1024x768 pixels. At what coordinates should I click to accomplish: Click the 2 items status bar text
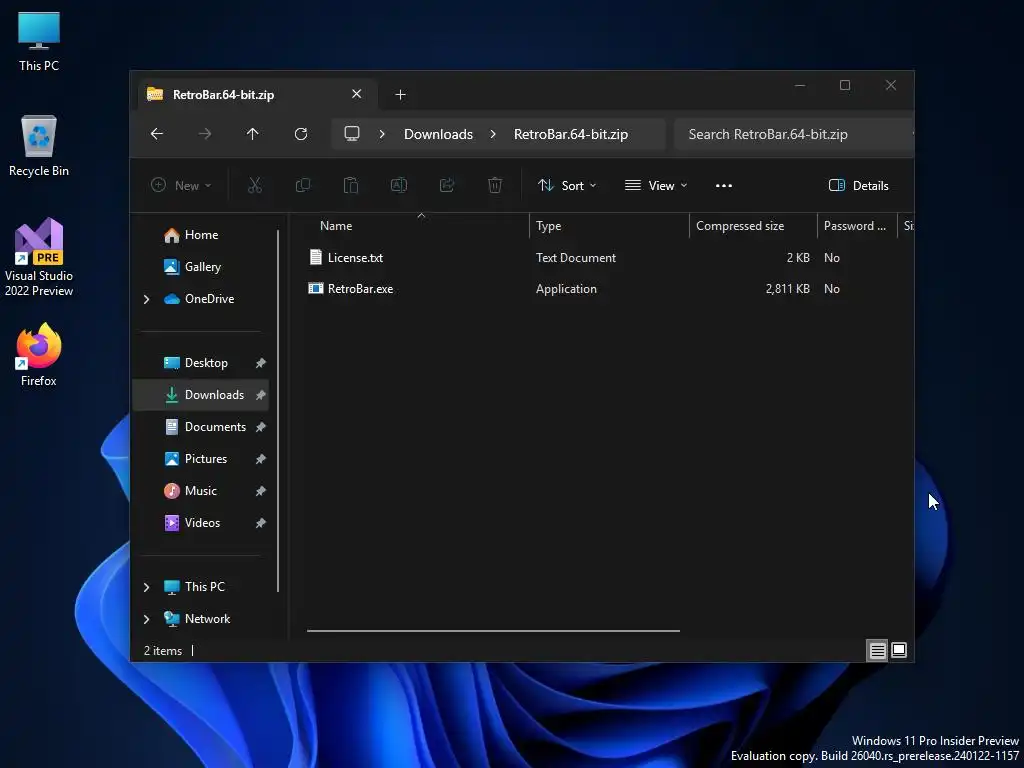coord(163,651)
